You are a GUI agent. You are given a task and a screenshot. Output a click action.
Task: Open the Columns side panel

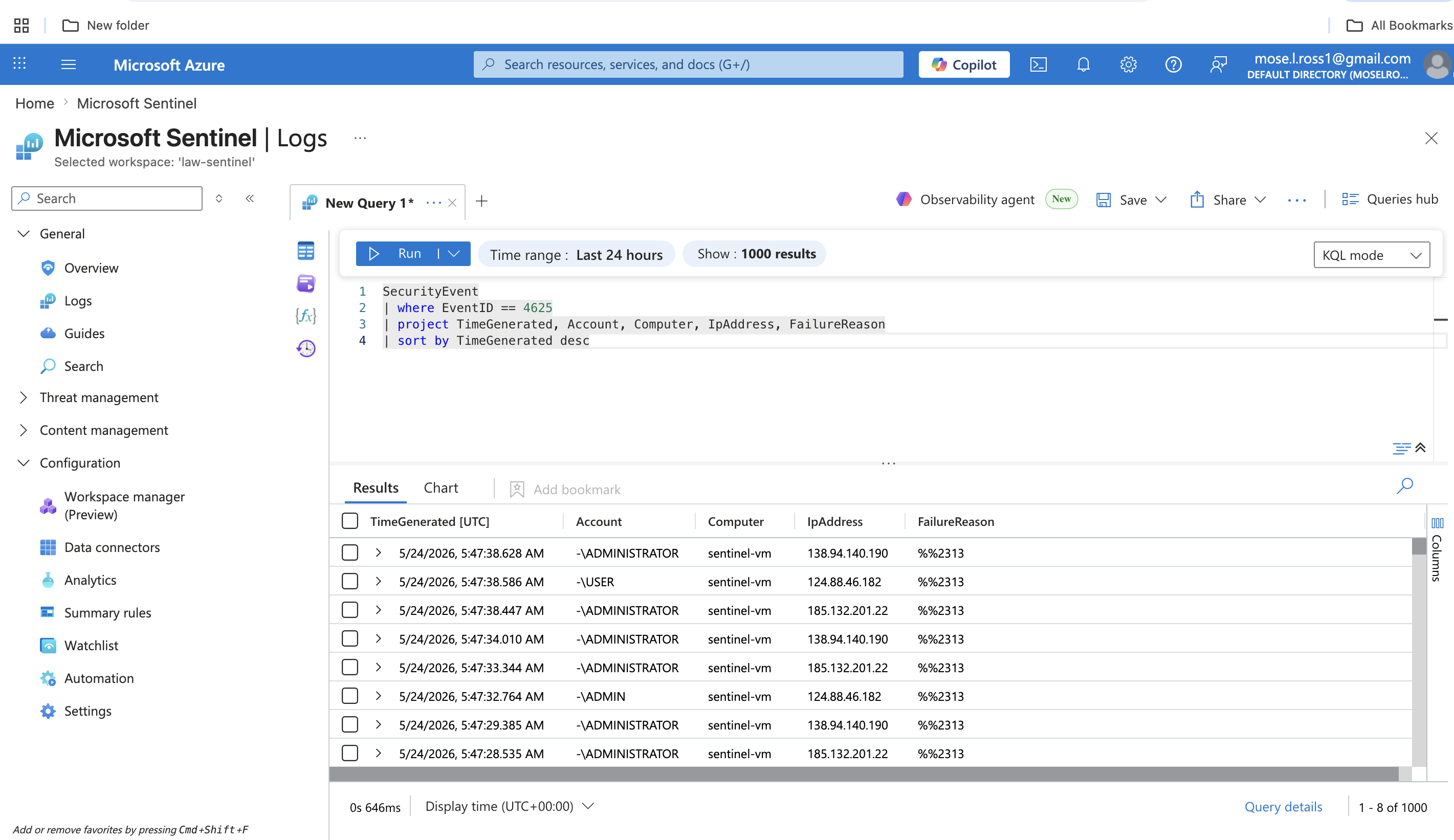click(1437, 551)
